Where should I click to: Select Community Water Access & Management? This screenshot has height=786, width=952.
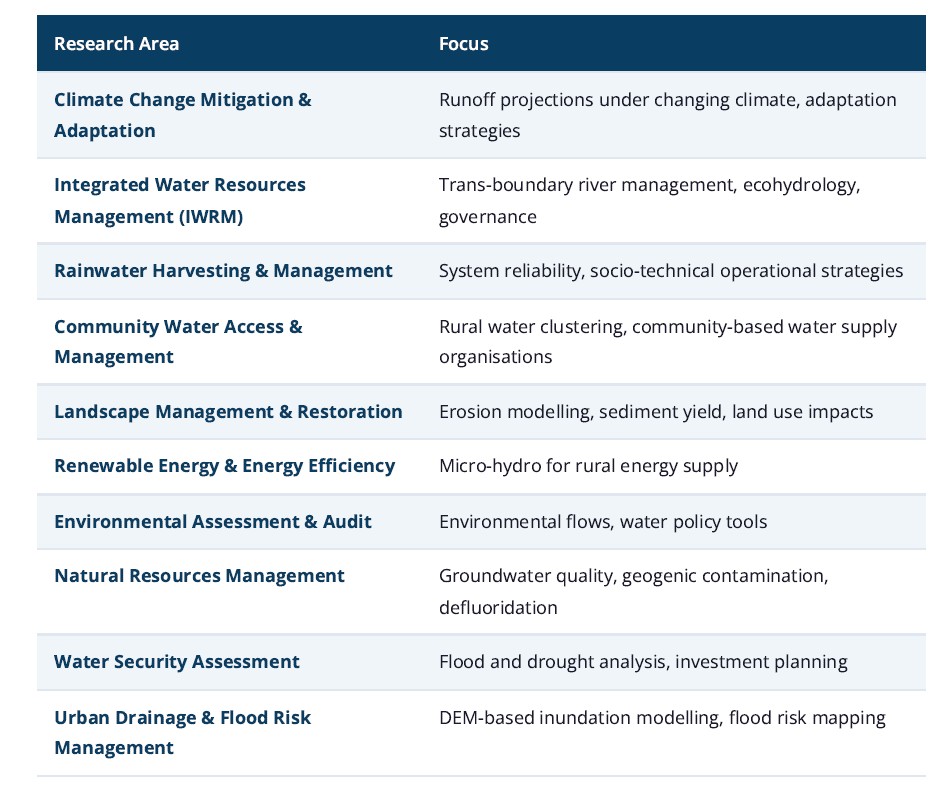point(177,341)
